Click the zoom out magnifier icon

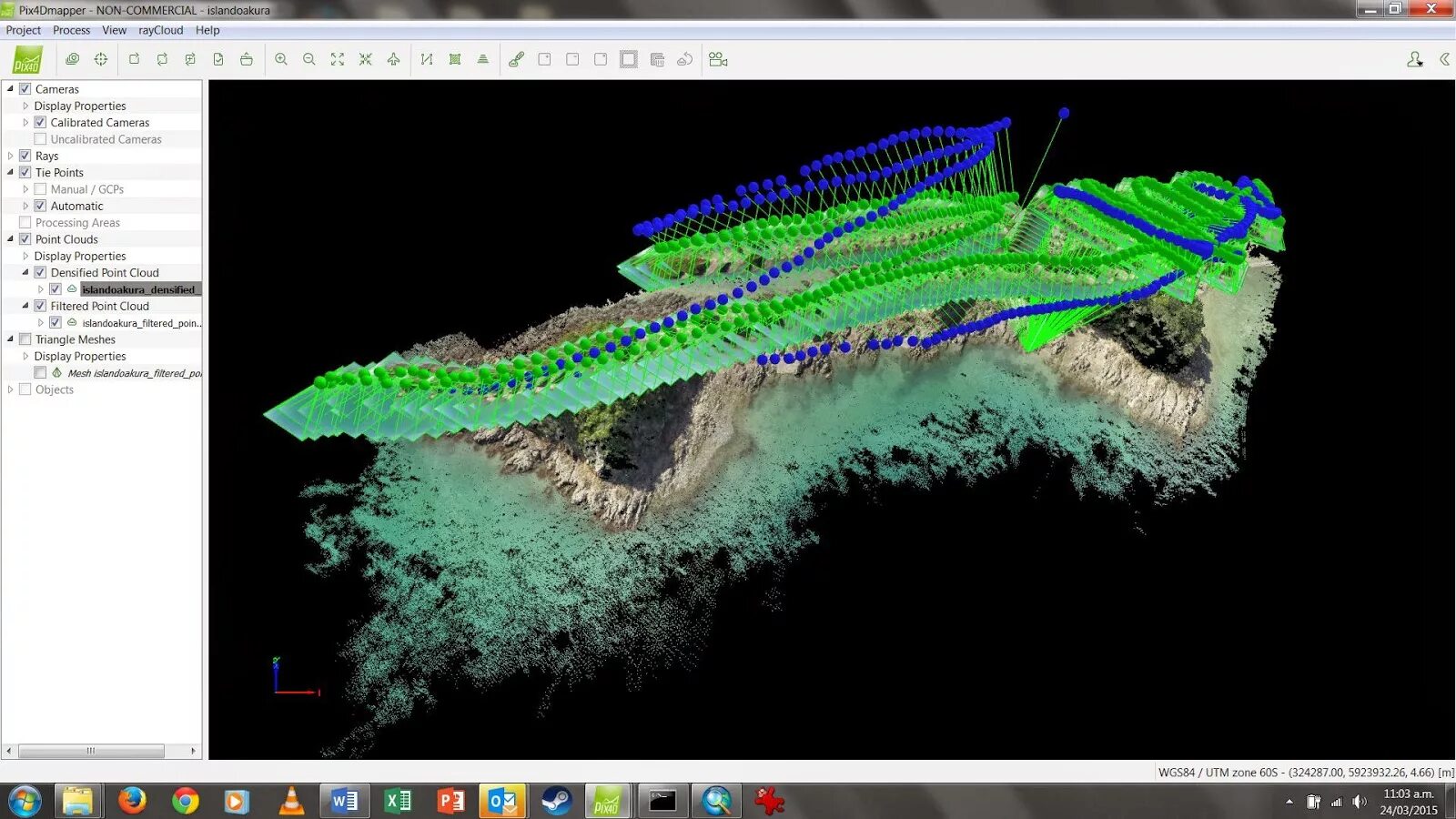point(309,59)
